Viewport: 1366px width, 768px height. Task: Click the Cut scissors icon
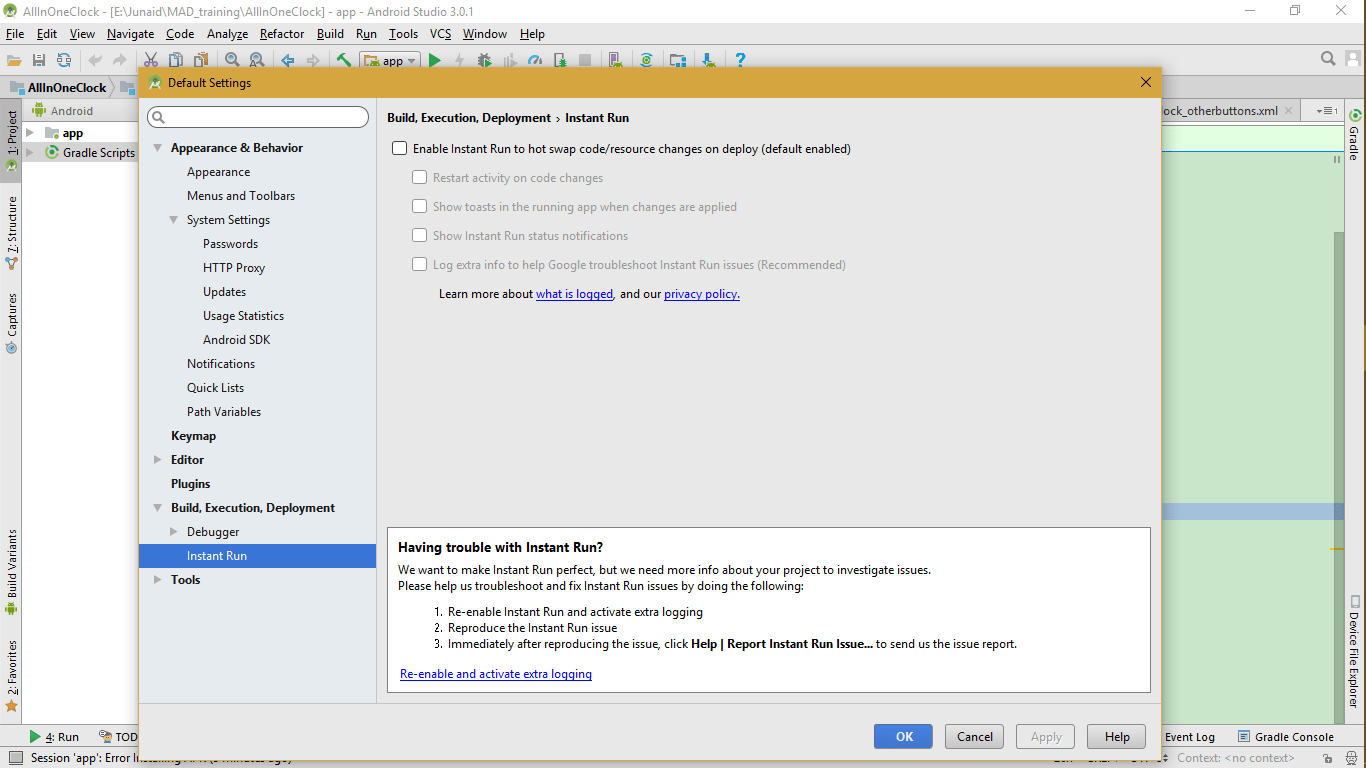[x=151, y=60]
